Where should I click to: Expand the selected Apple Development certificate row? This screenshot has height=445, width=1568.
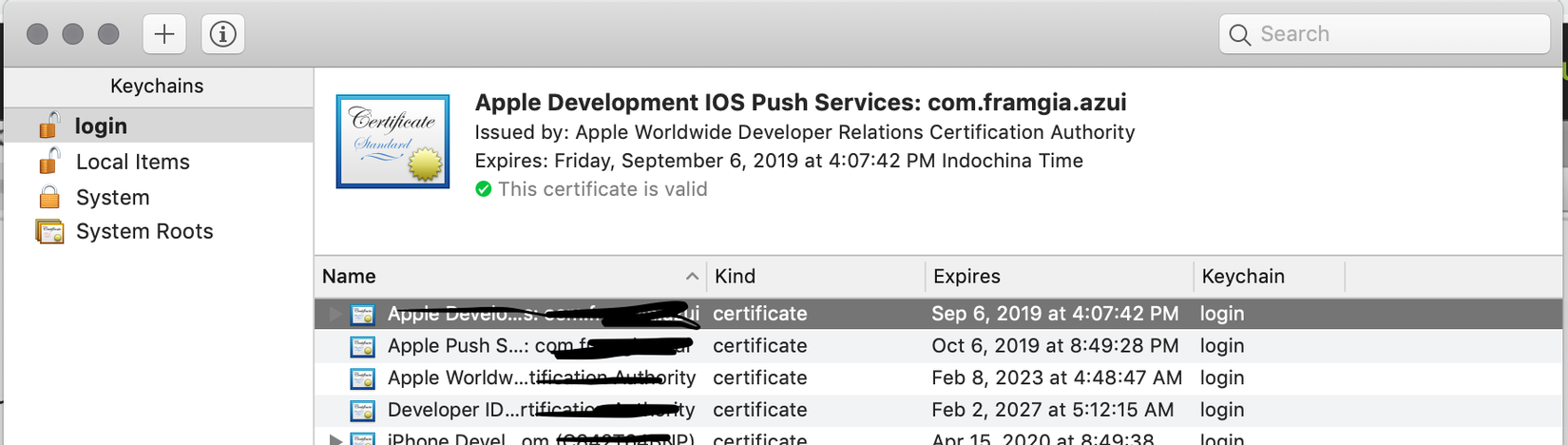(x=335, y=314)
